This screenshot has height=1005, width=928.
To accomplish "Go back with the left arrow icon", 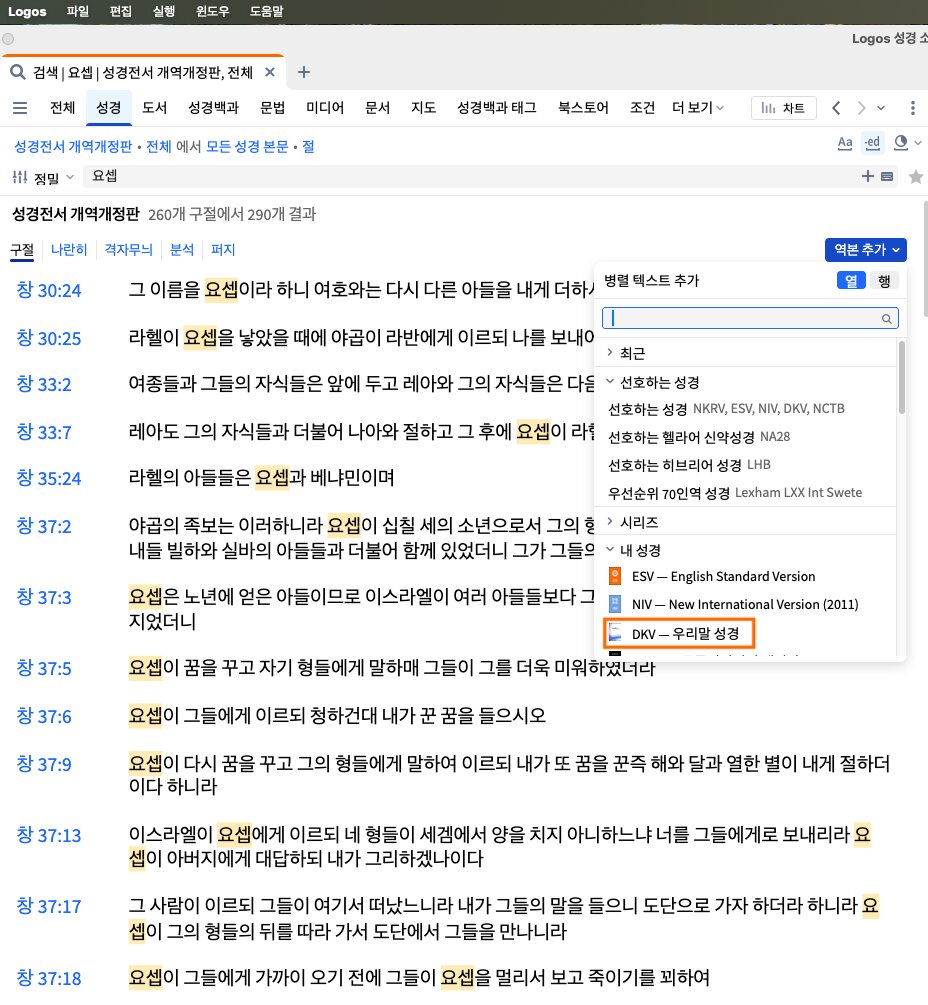I will 836,108.
